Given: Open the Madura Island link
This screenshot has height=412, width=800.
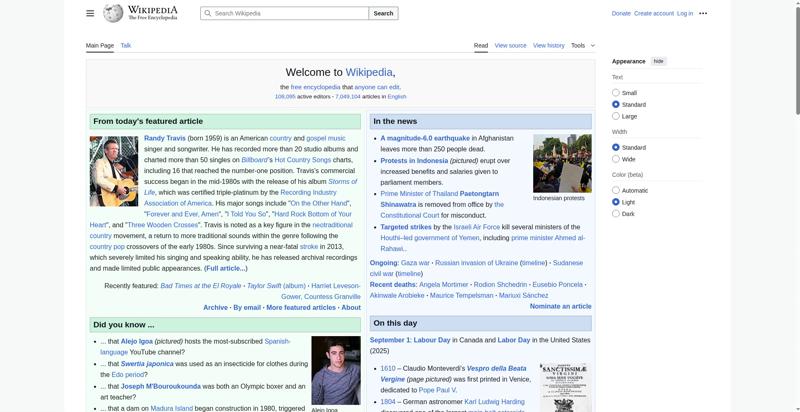Looking at the screenshot, I should [171, 408].
